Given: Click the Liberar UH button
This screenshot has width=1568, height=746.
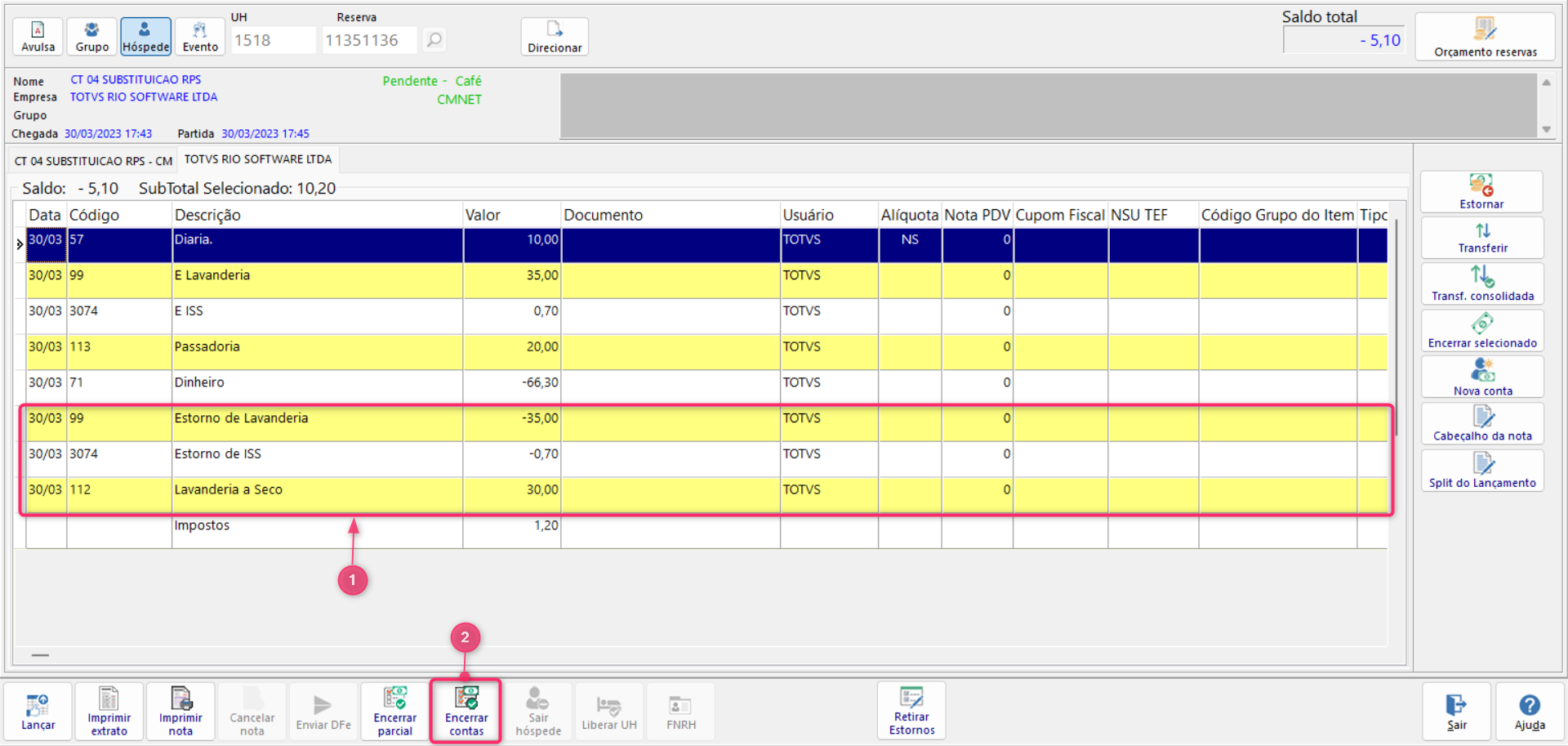Looking at the screenshot, I should coord(609,712).
